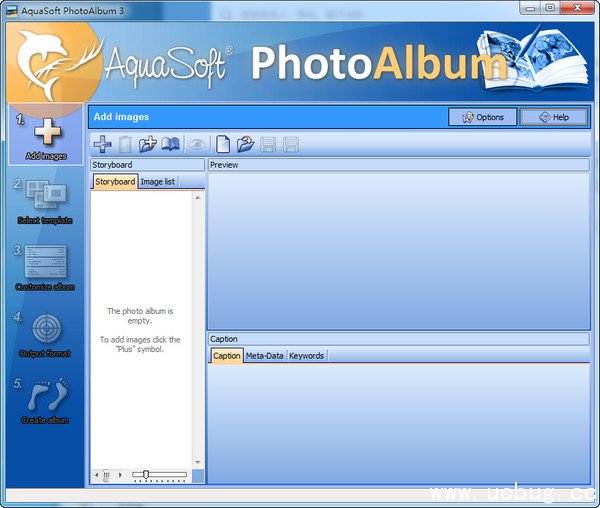Open an album with the open folder icon
This screenshot has height=508, width=600.
tap(245, 144)
